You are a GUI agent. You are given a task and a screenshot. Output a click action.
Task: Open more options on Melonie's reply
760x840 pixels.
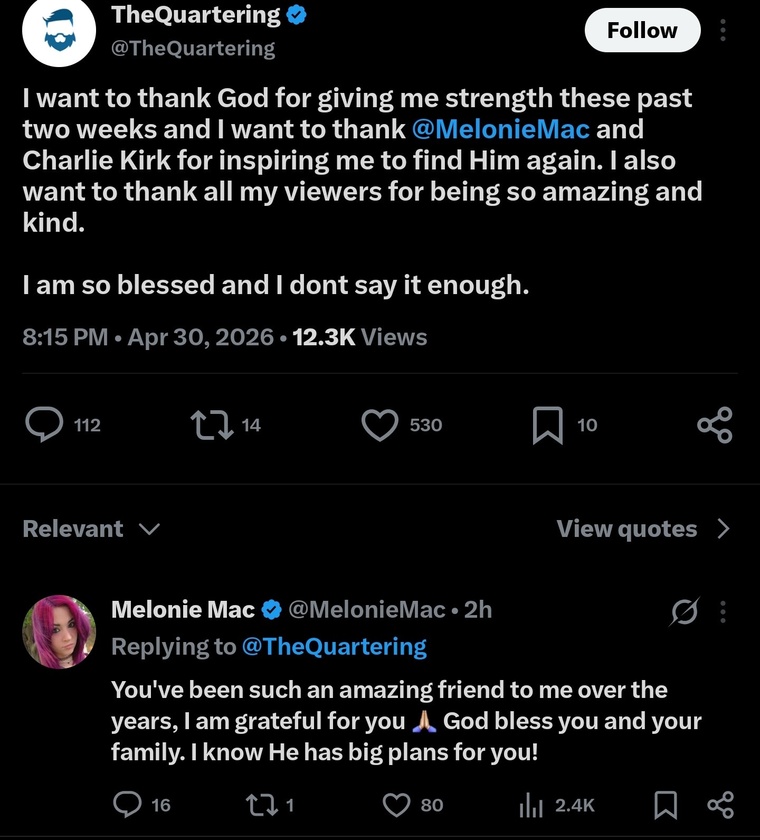(723, 611)
